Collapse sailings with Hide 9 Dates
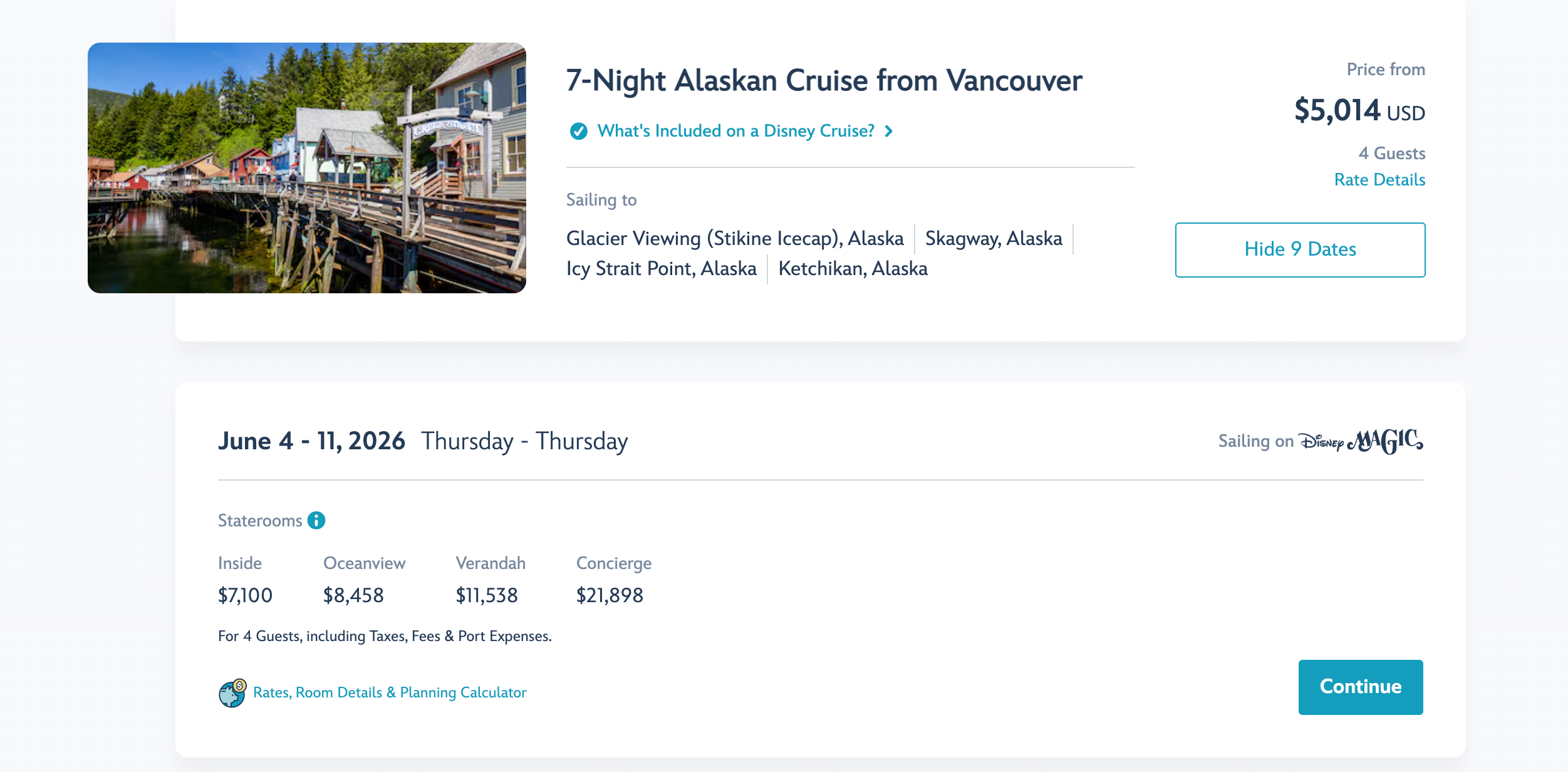The height and width of the screenshot is (772, 1568). pos(1300,249)
